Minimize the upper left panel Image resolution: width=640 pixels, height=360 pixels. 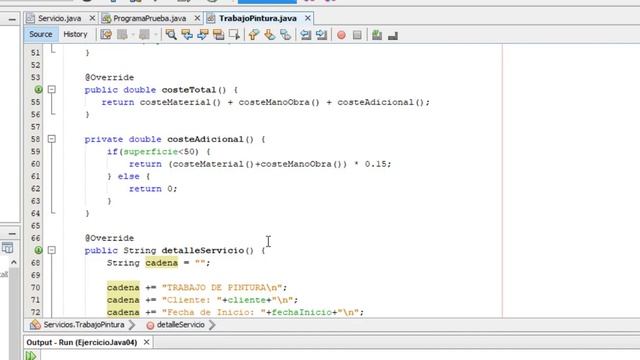click(x=12, y=20)
